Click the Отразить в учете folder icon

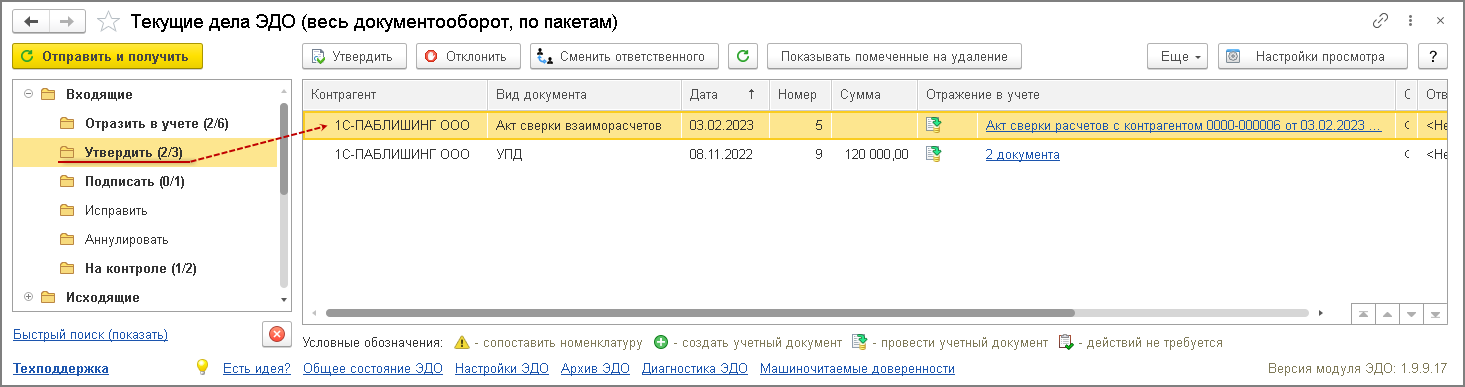(67, 123)
